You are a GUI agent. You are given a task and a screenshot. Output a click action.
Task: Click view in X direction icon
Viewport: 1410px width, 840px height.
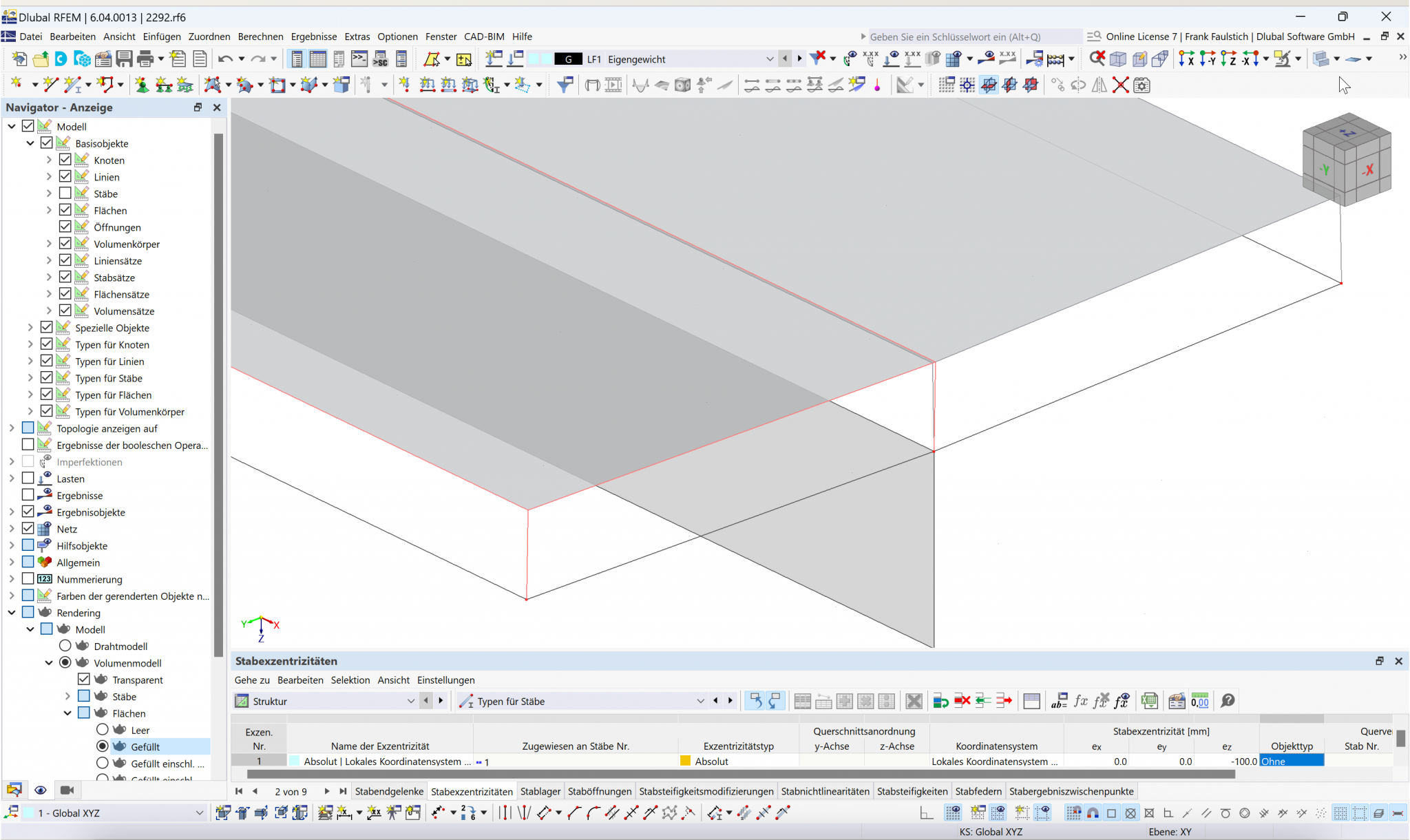click(x=1186, y=59)
